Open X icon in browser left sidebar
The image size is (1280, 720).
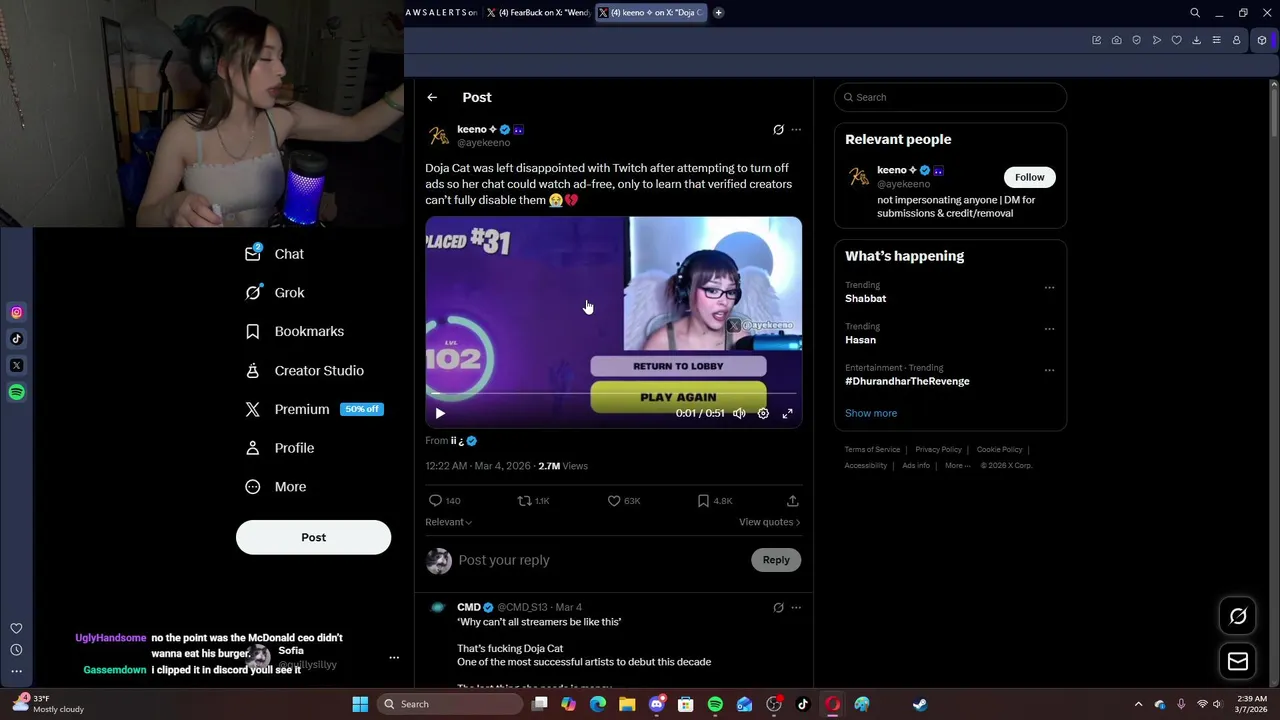16,366
